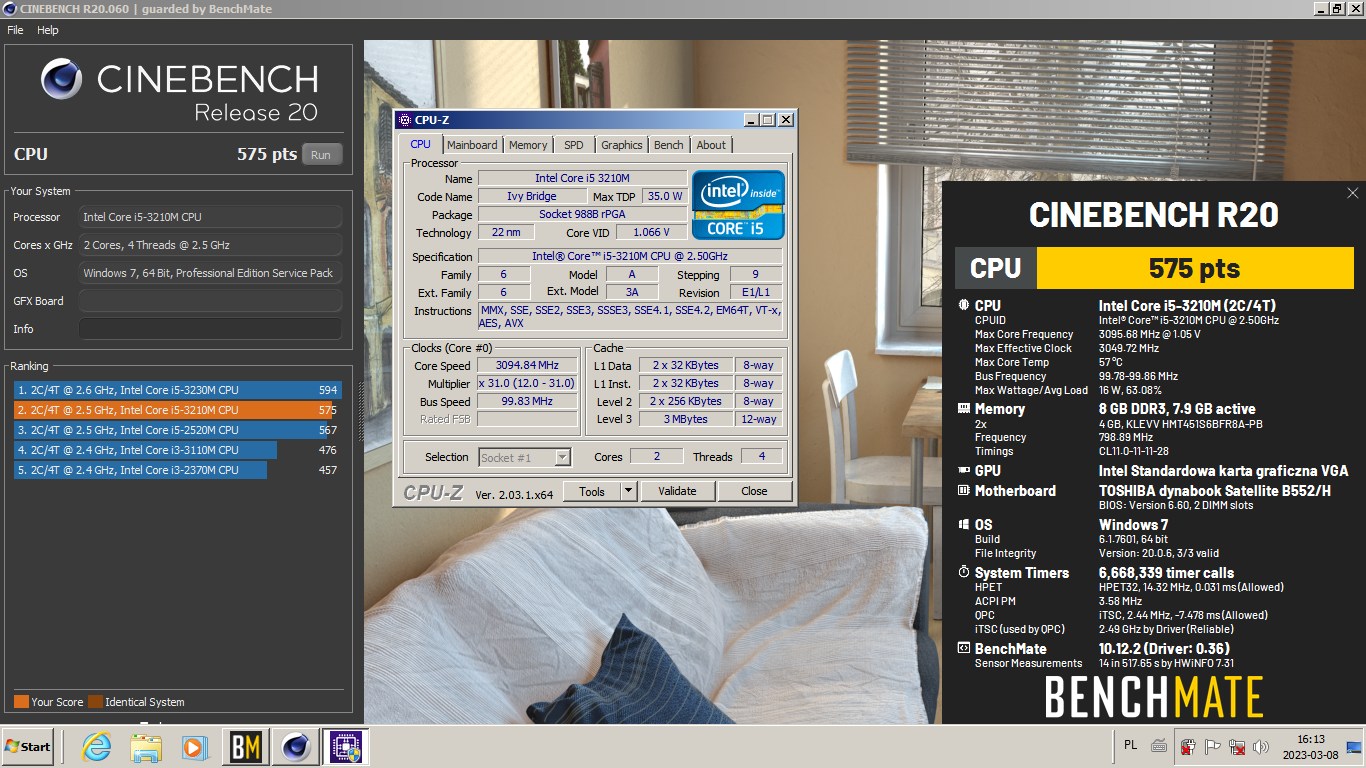Switch to the SPD tab in CPU-Z
This screenshot has width=1366, height=768.
click(574, 145)
